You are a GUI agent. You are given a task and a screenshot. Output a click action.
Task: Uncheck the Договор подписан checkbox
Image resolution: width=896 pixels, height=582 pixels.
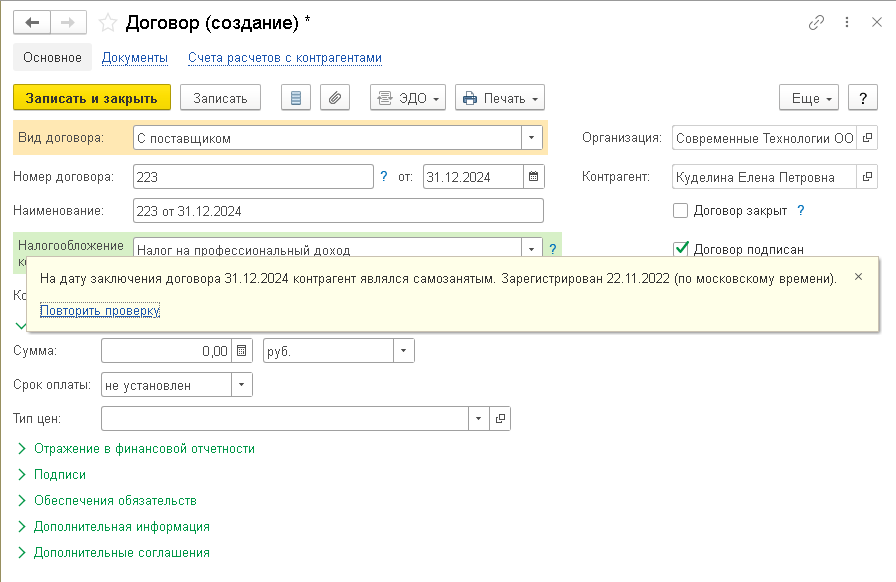(681, 248)
